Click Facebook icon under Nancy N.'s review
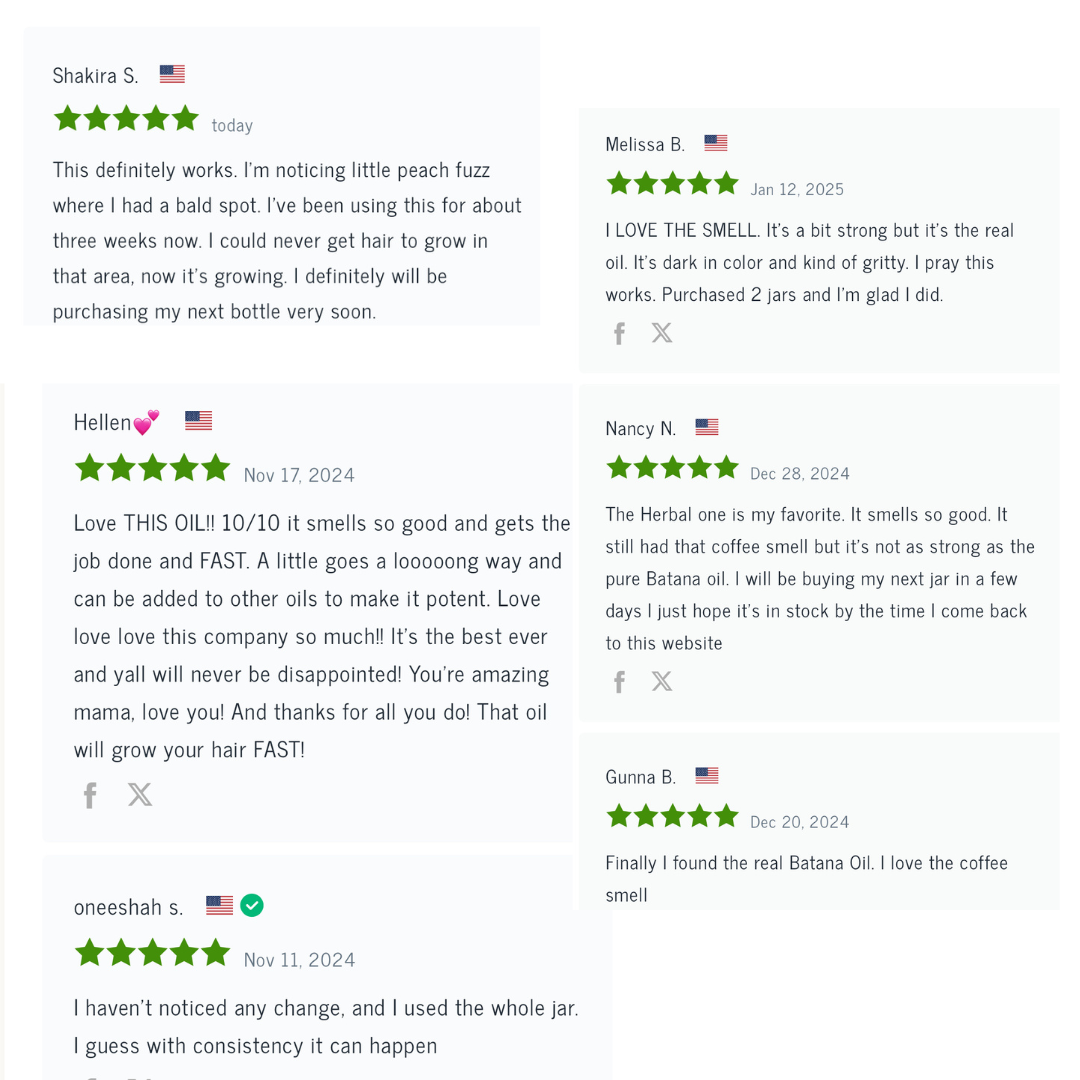1080x1080 pixels. point(619,682)
